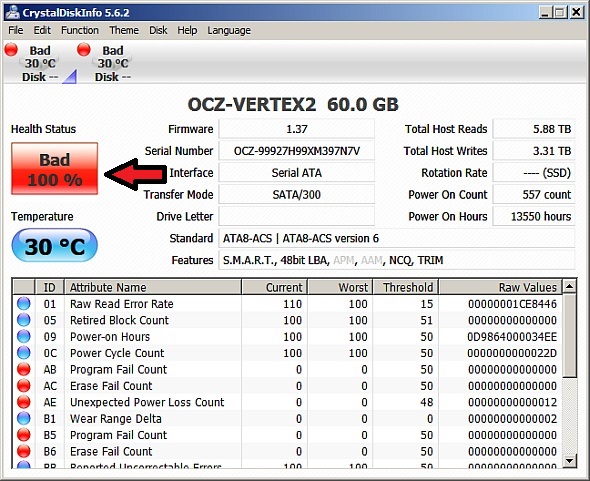Select the Retired Block Count row name

pyautogui.click(x=119, y=320)
